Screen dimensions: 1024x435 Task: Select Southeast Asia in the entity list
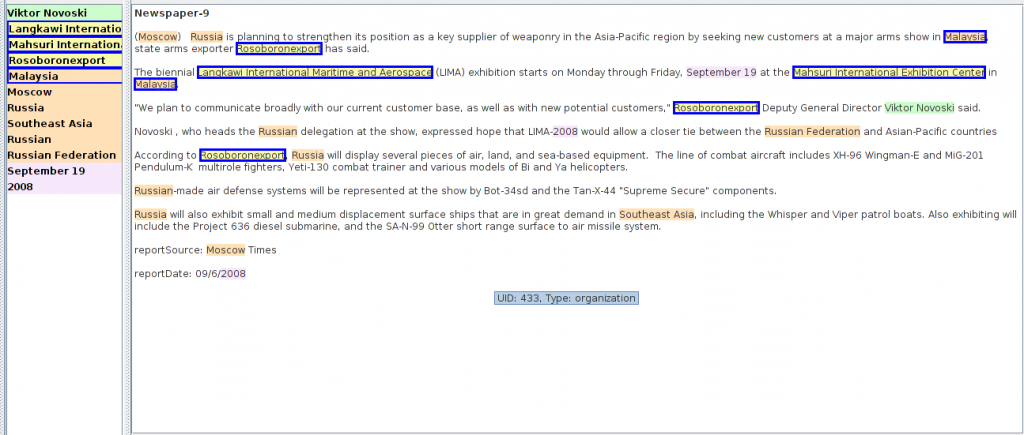pyautogui.click(x=64, y=123)
